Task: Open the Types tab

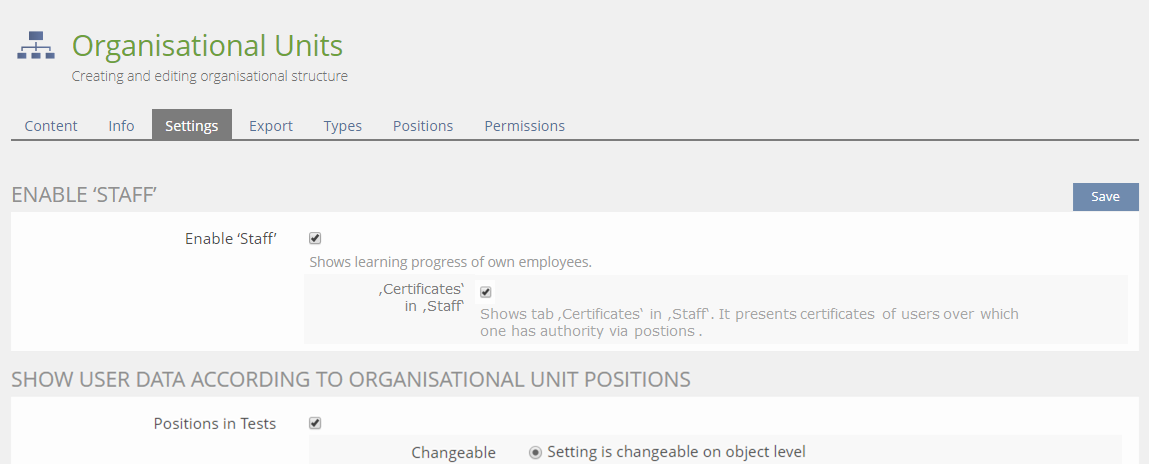Action: (343, 126)
